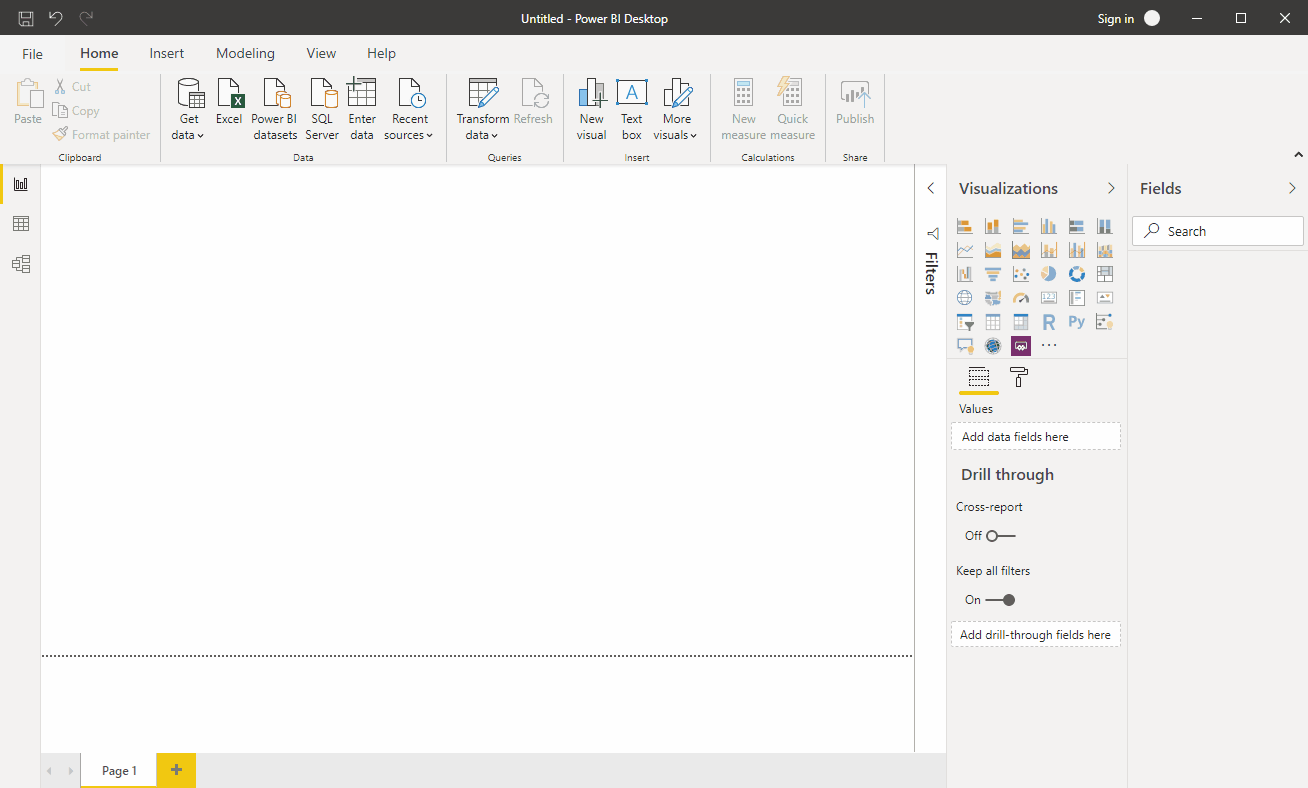This screenshot has height=788, width=1308.
Task: Choose the multi-row card visual
Action: pos(1077,297)
